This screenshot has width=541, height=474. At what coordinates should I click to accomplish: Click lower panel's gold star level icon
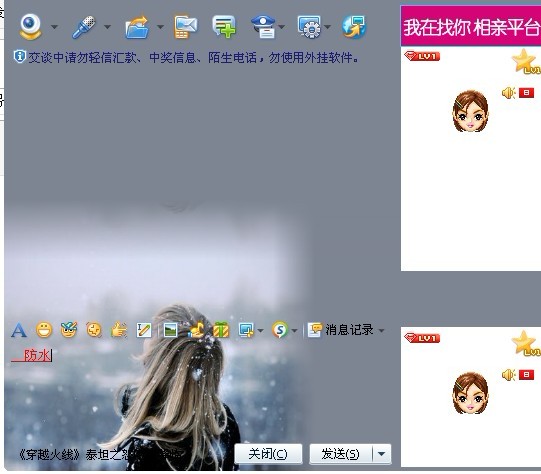click(526, 343)
